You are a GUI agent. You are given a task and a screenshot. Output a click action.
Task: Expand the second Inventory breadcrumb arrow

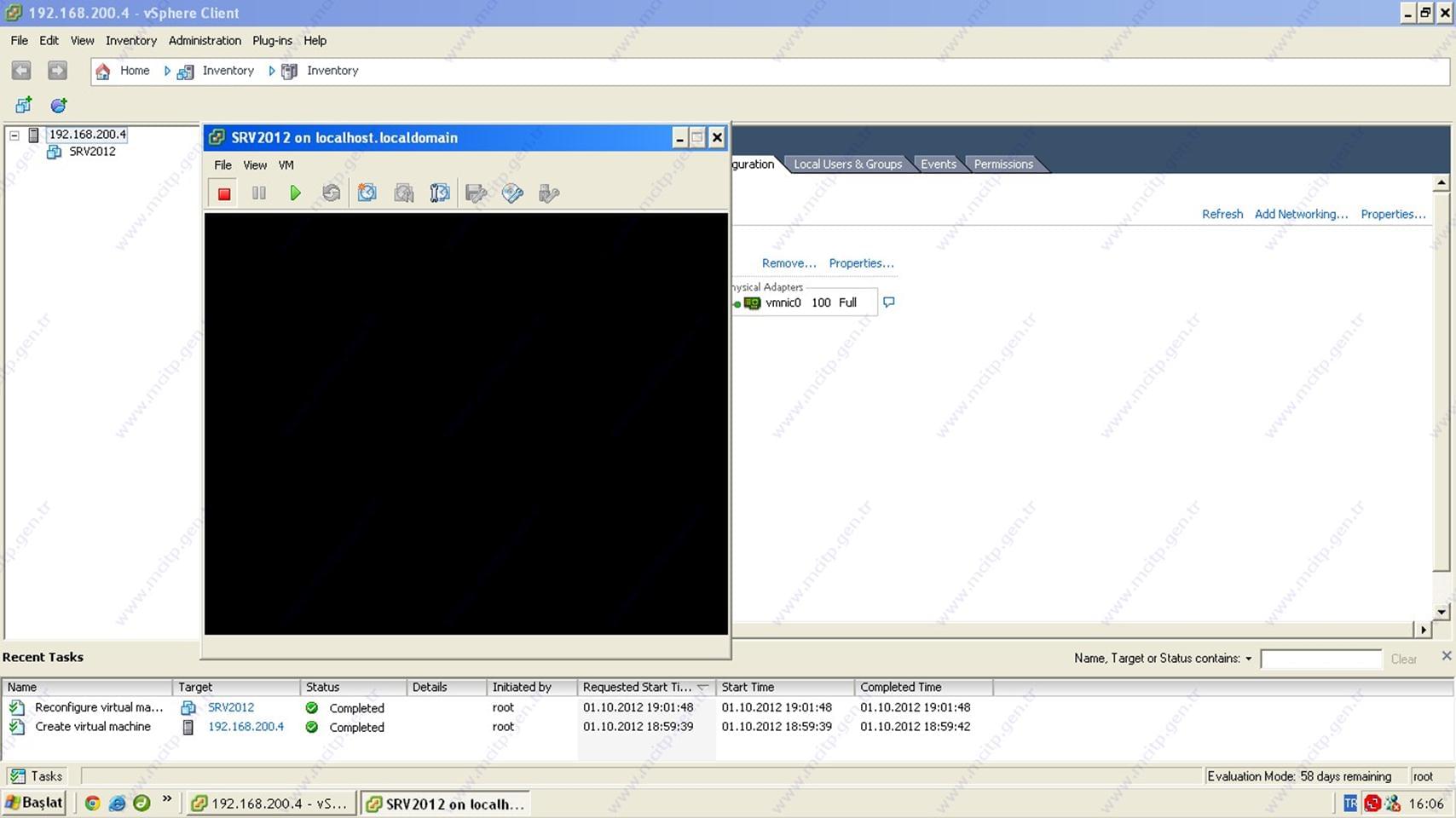271,71
